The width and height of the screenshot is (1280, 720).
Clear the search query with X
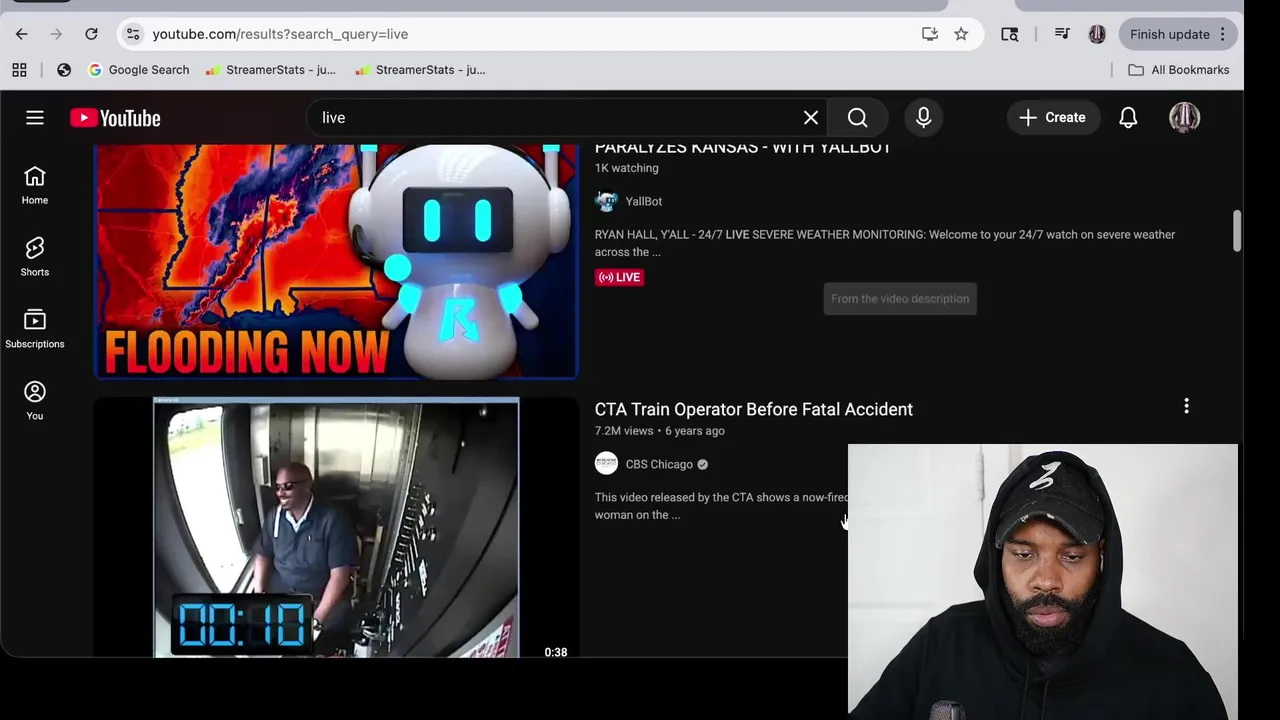click(811, 118)
